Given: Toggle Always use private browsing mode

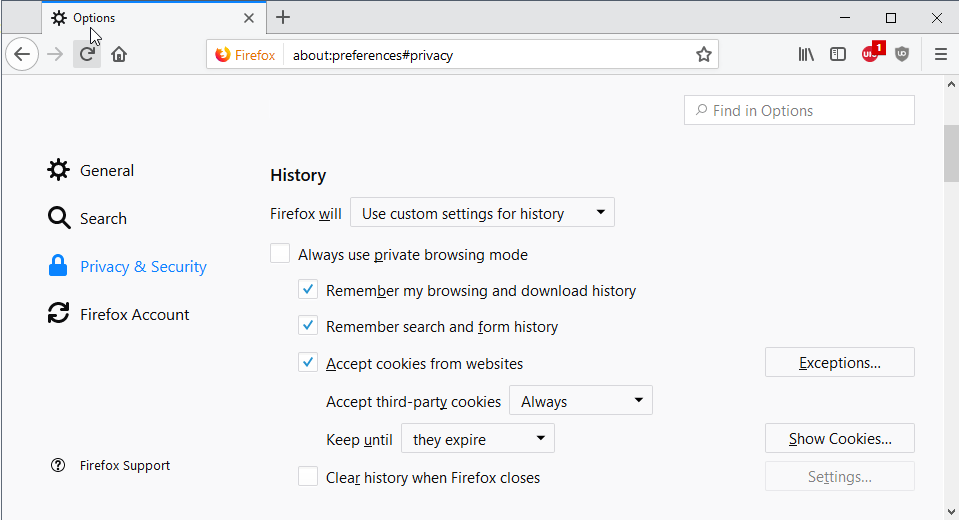Looking at the screenshot, I should pos(280,253).
